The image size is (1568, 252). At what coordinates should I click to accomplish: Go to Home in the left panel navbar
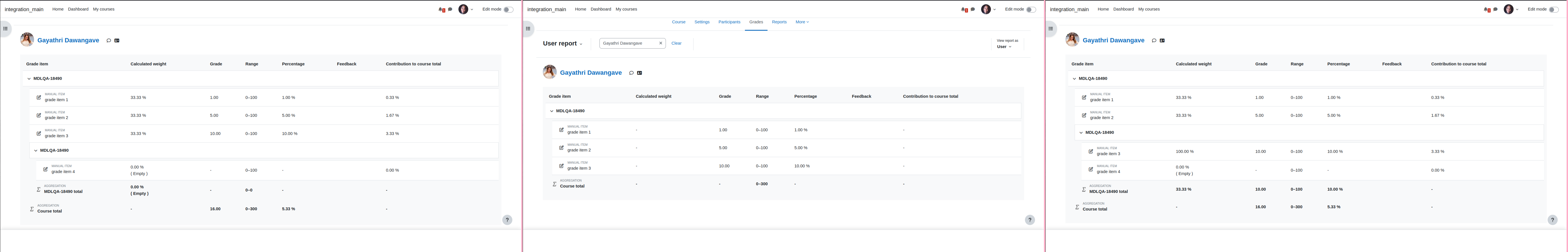click(58, 9)
